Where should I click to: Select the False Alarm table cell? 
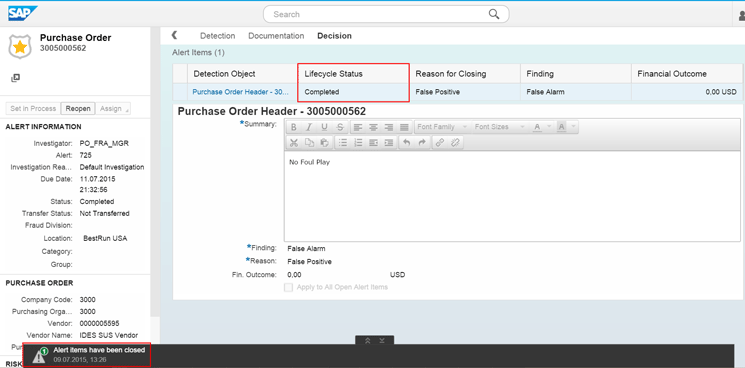[x=576, y=92]
